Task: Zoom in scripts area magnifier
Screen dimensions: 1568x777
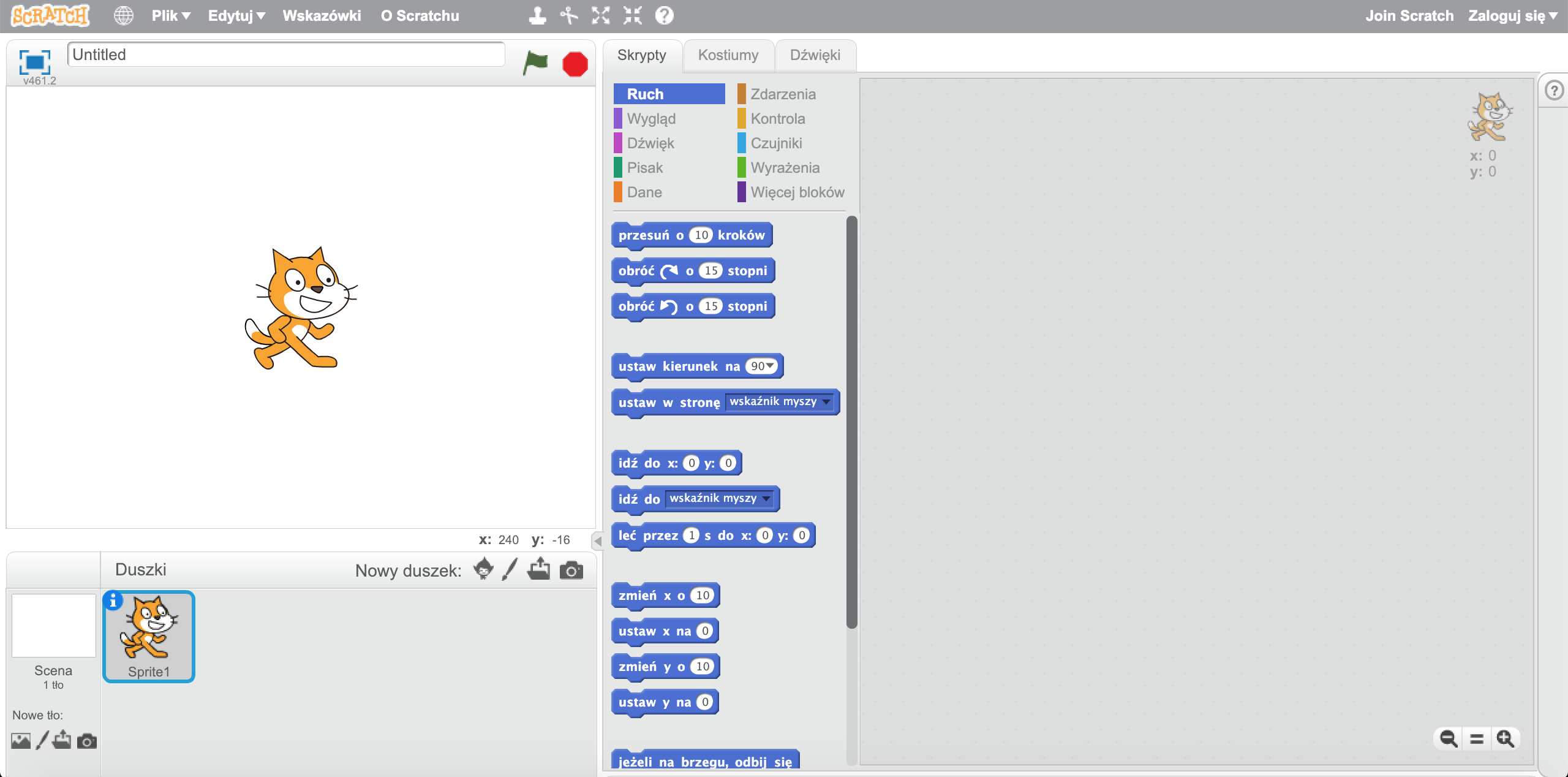Action: pyautogui.click(x=1505, y=739)
